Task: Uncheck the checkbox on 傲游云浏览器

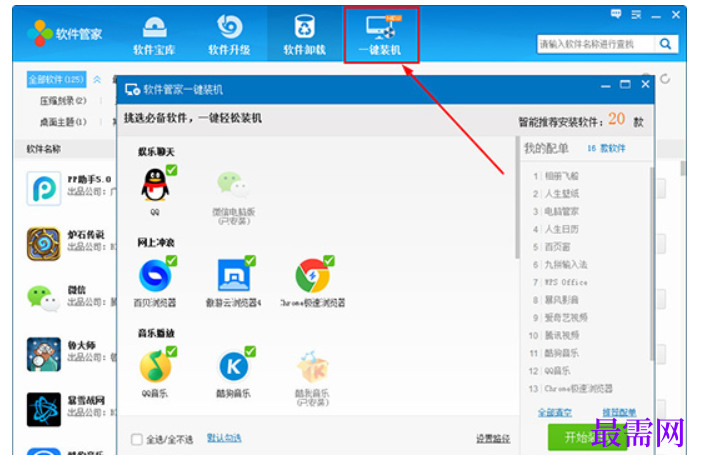Action: [x=250, y=260]
